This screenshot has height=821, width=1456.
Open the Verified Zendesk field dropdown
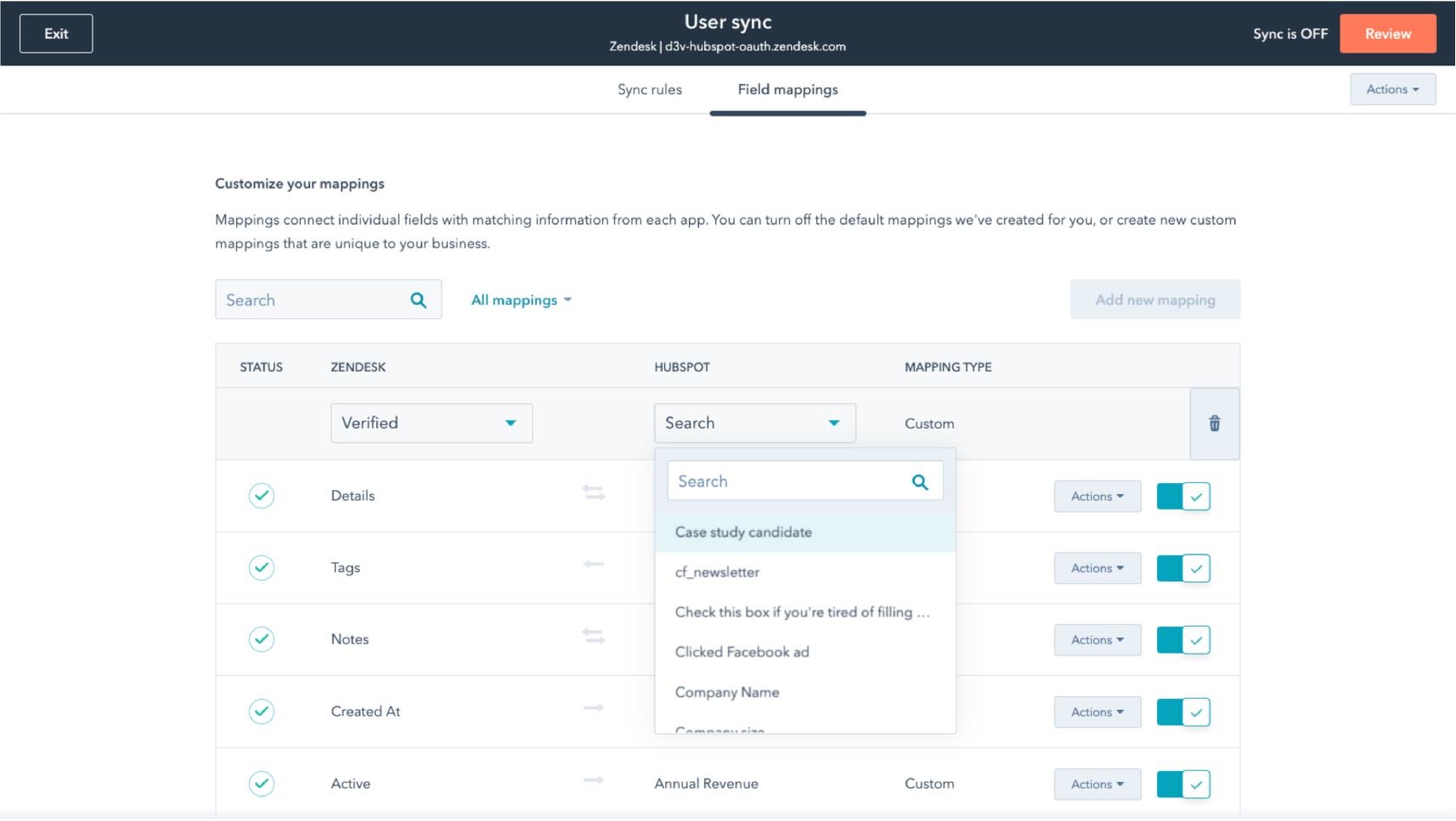point(431,422)
